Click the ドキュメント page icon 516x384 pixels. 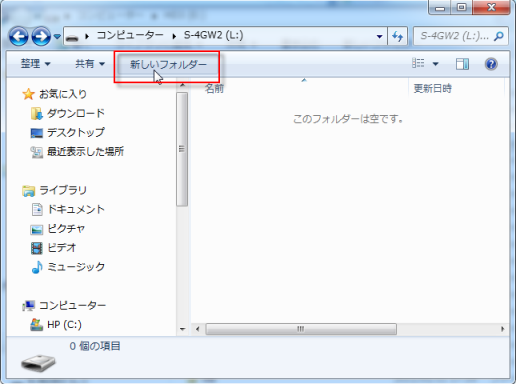37,209
